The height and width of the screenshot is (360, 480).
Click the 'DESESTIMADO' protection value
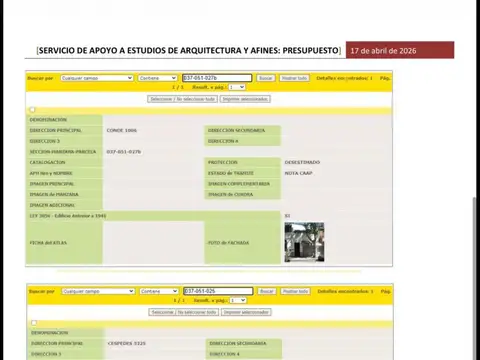click(302, 162)
